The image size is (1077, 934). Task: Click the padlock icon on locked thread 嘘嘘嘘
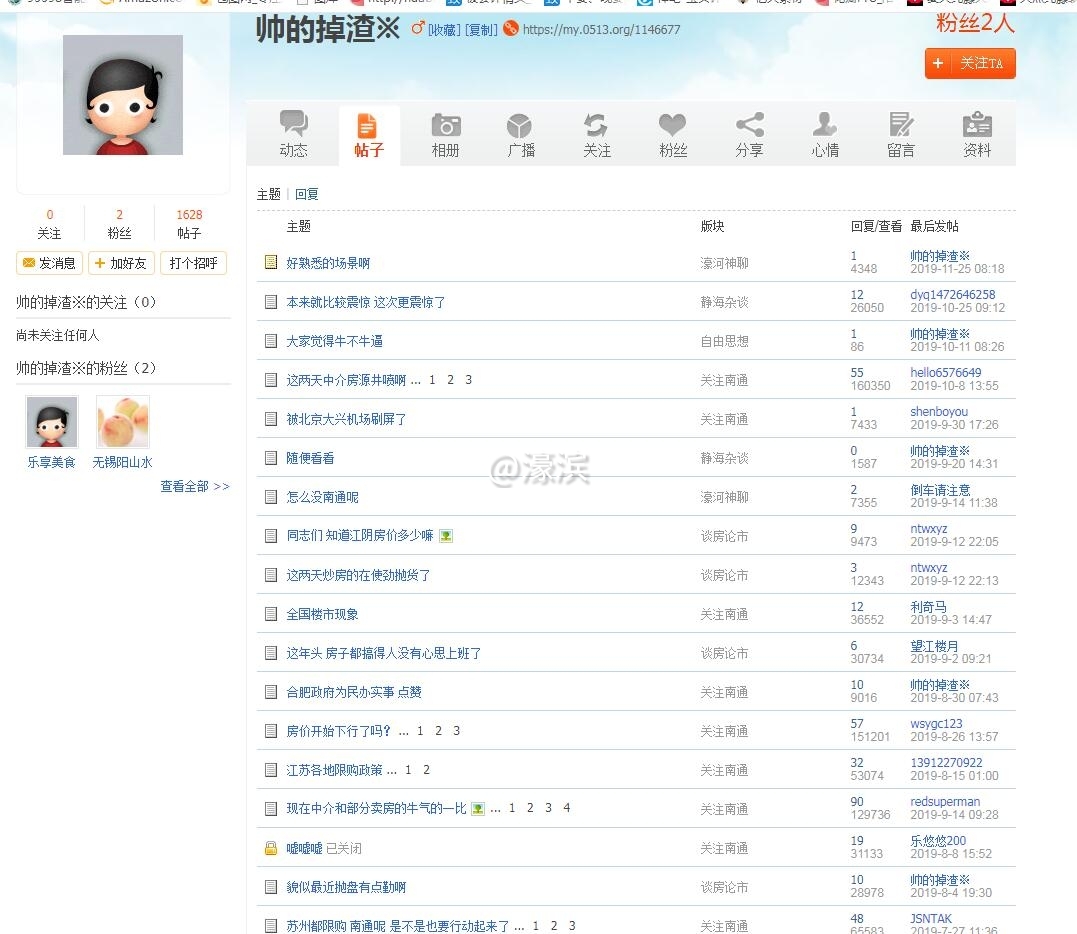click(x=270, y=846)
